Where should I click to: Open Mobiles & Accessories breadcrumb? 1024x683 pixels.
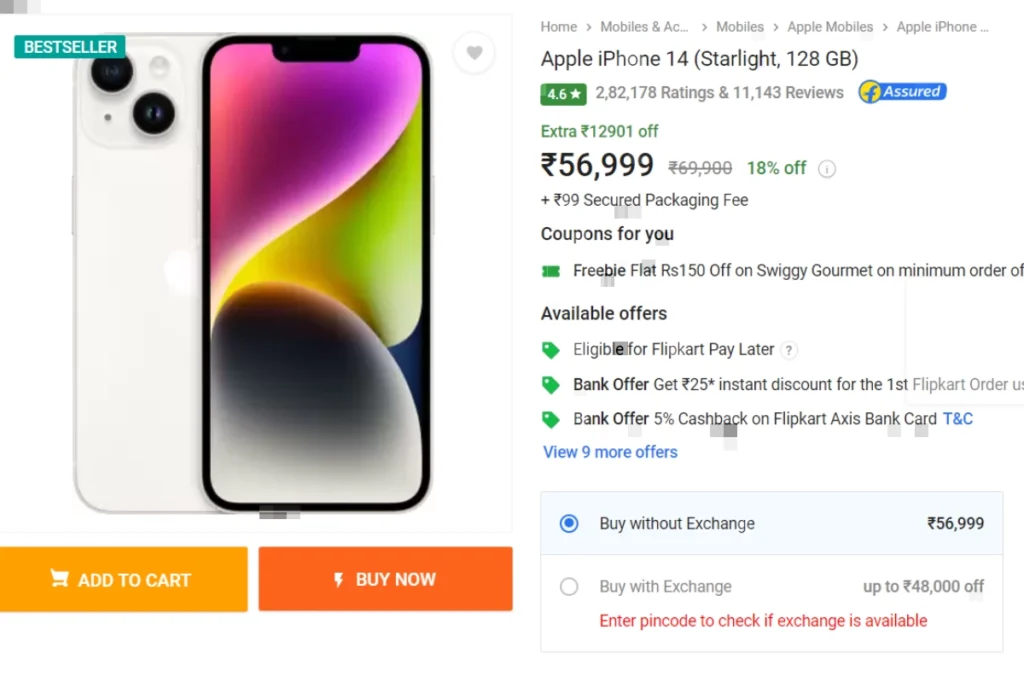(644, 27)
